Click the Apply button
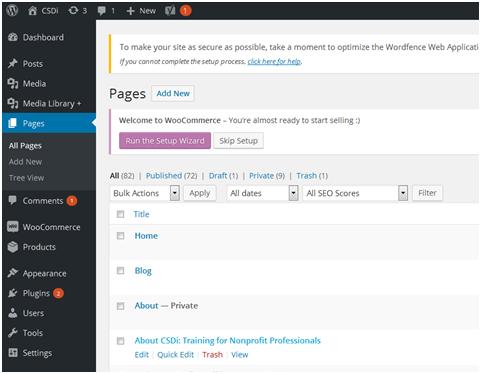 point(200,193)
